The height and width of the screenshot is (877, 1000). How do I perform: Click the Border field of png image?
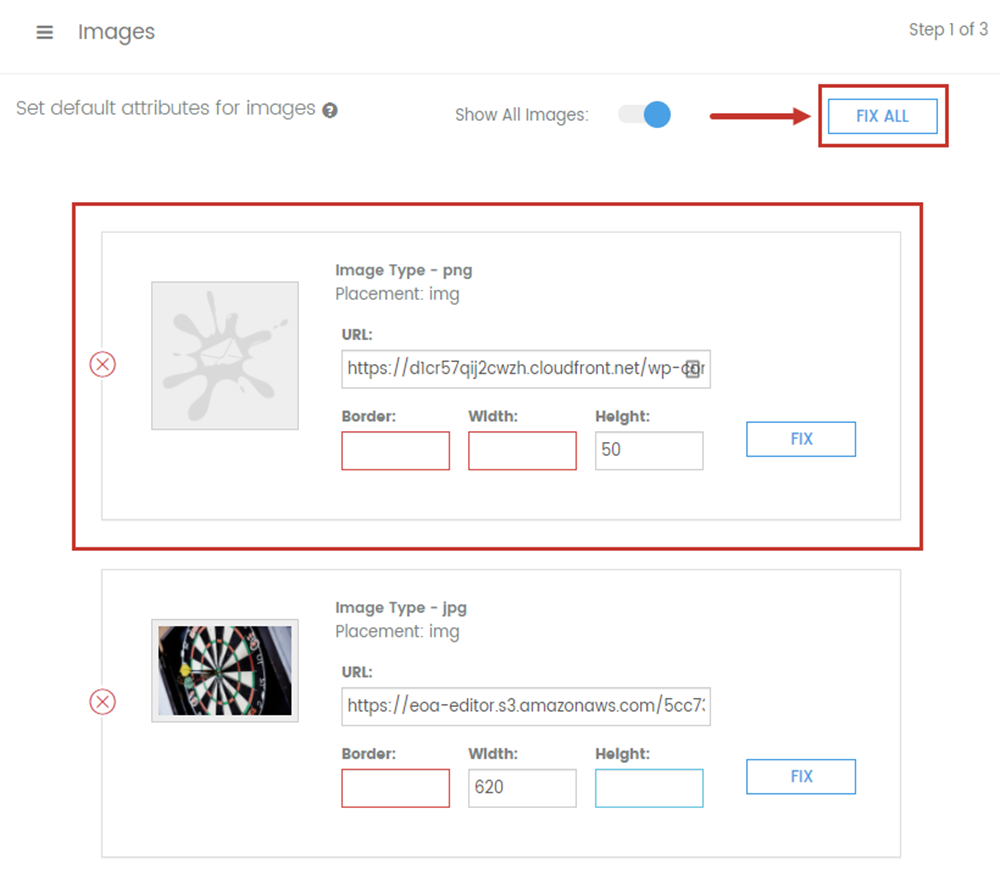(395, 451)
